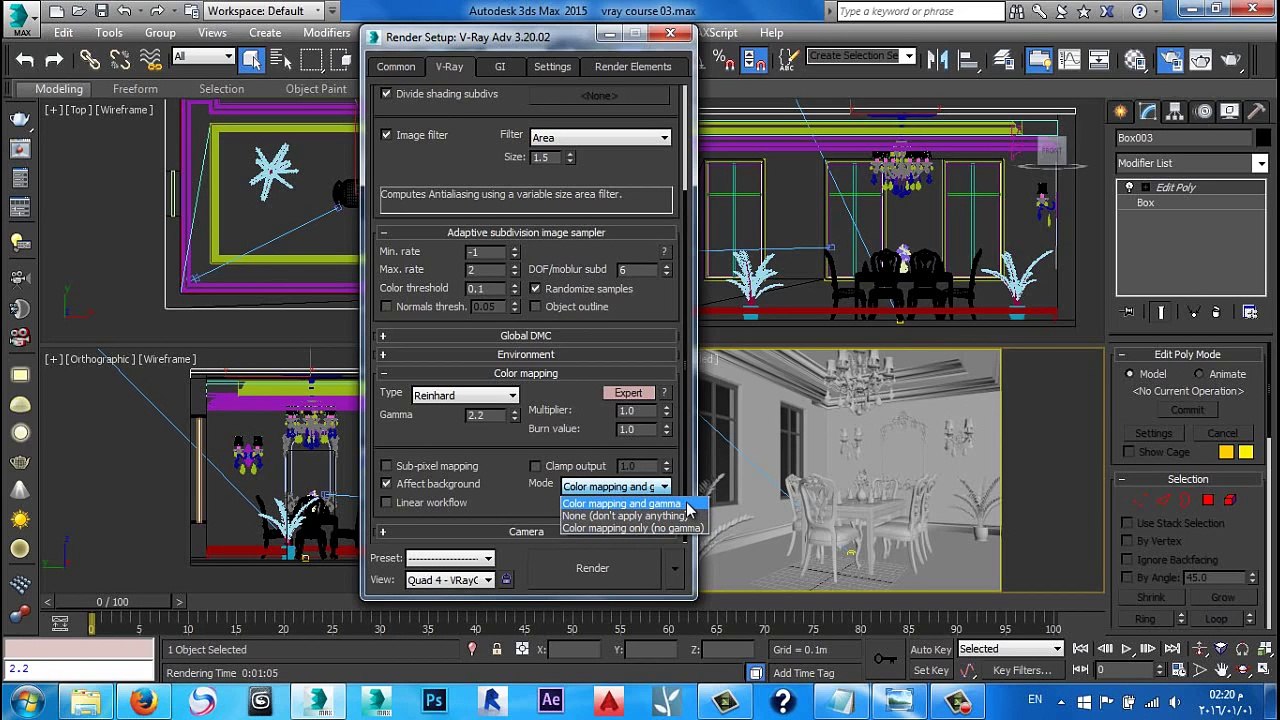The image size is (1280, 720).
Task: Switch to the GI tab
Action: (x=500, y=66)
